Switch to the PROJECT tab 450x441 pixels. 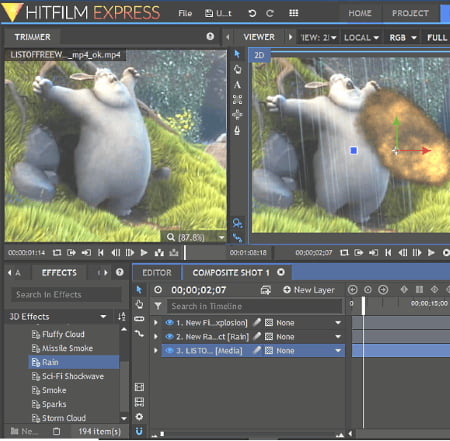pyautogui.click(x=410, y=13)
